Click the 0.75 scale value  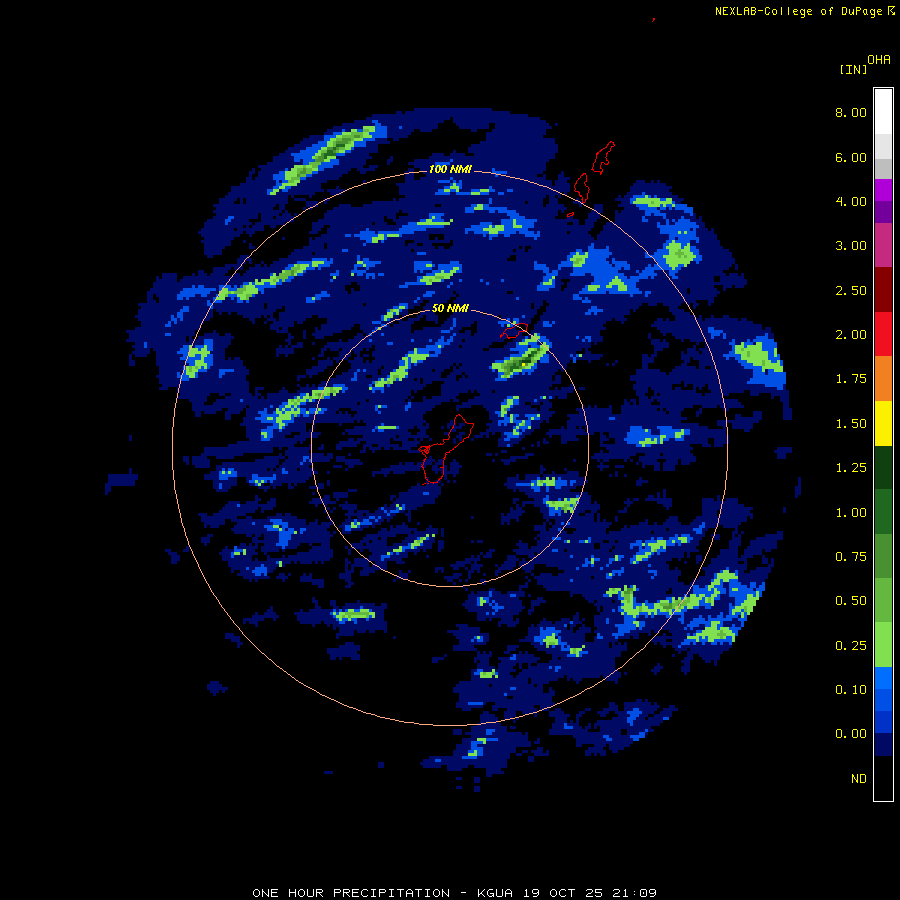point(851,557)
